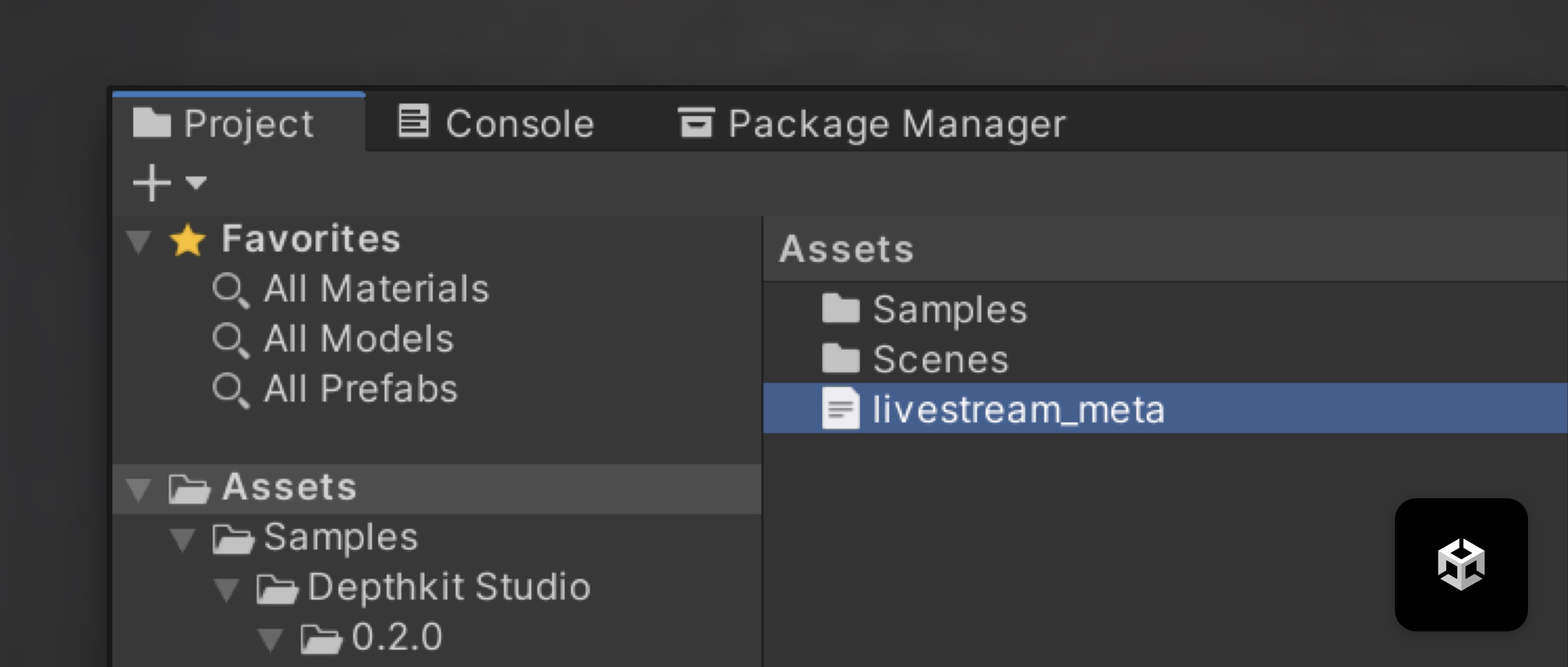Select the Samples folder icon in Assets list

[x=840, y=309]
